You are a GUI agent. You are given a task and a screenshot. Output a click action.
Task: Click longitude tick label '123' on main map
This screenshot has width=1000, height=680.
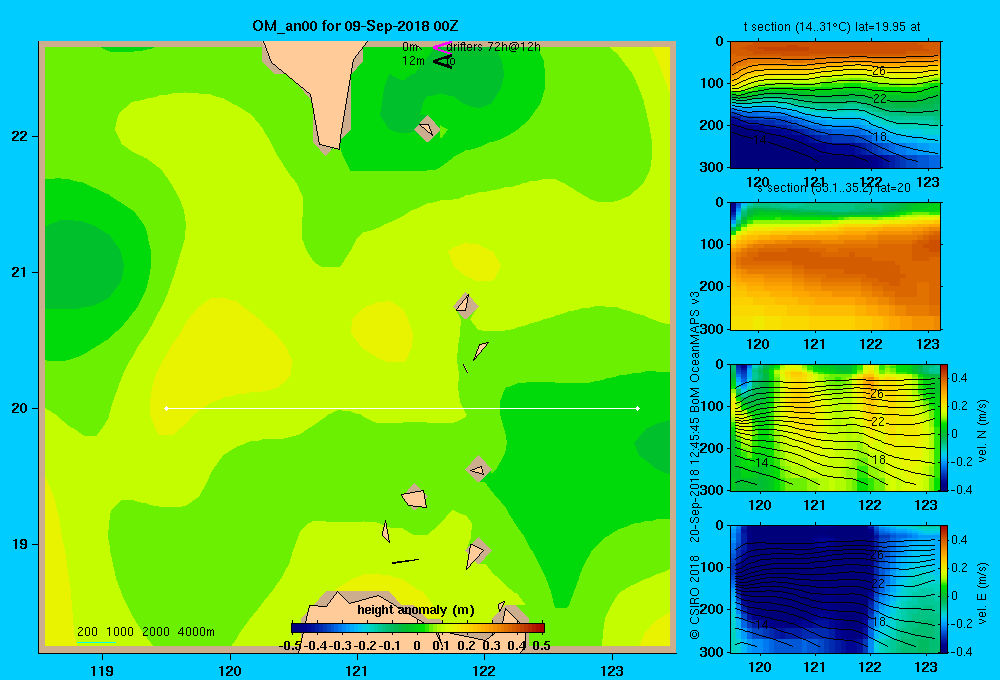pos(612,670)
